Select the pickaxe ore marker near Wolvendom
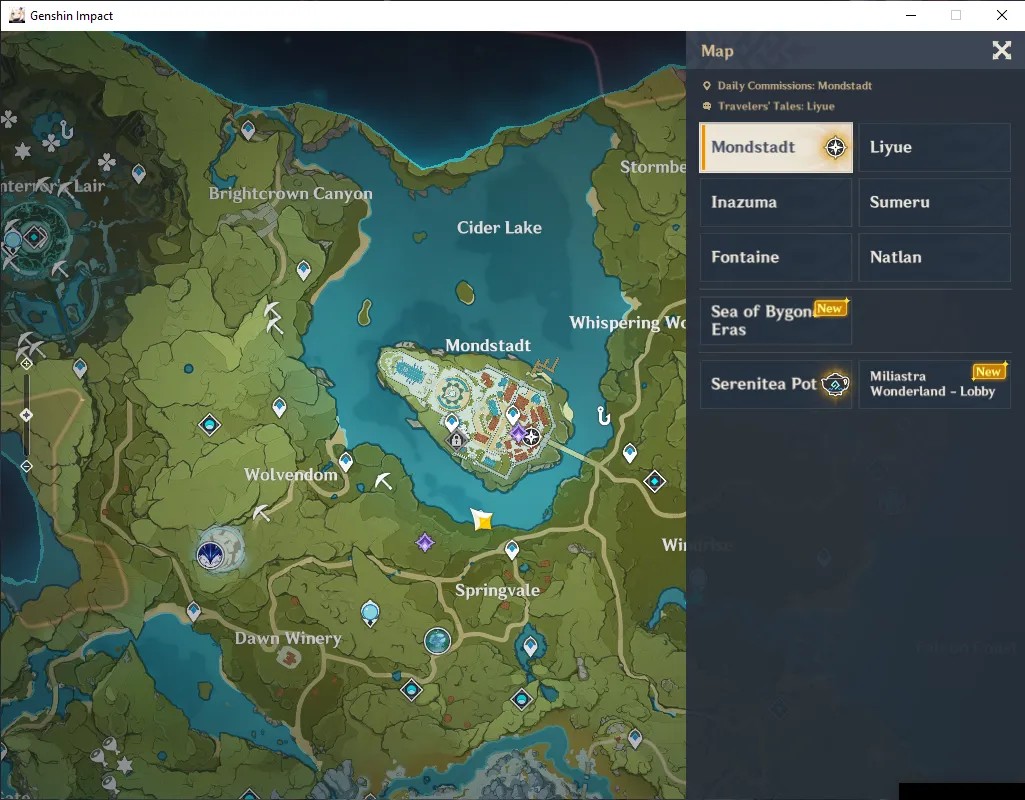 (x=262, y=512)
